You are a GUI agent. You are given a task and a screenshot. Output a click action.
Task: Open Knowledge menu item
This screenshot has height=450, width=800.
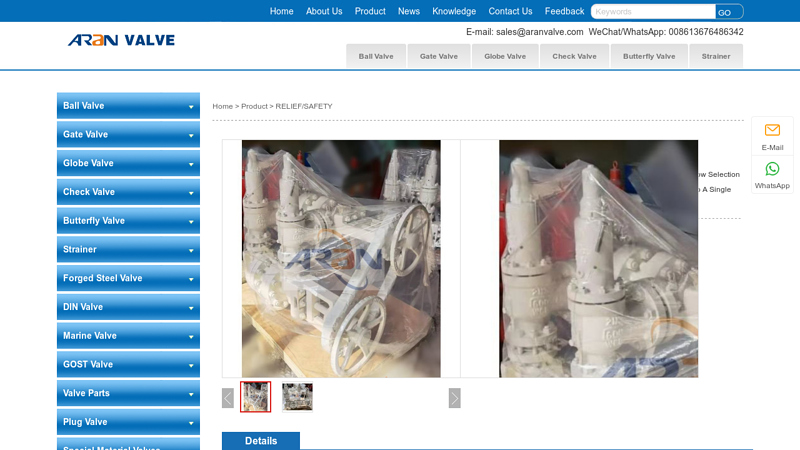(454, 11)
